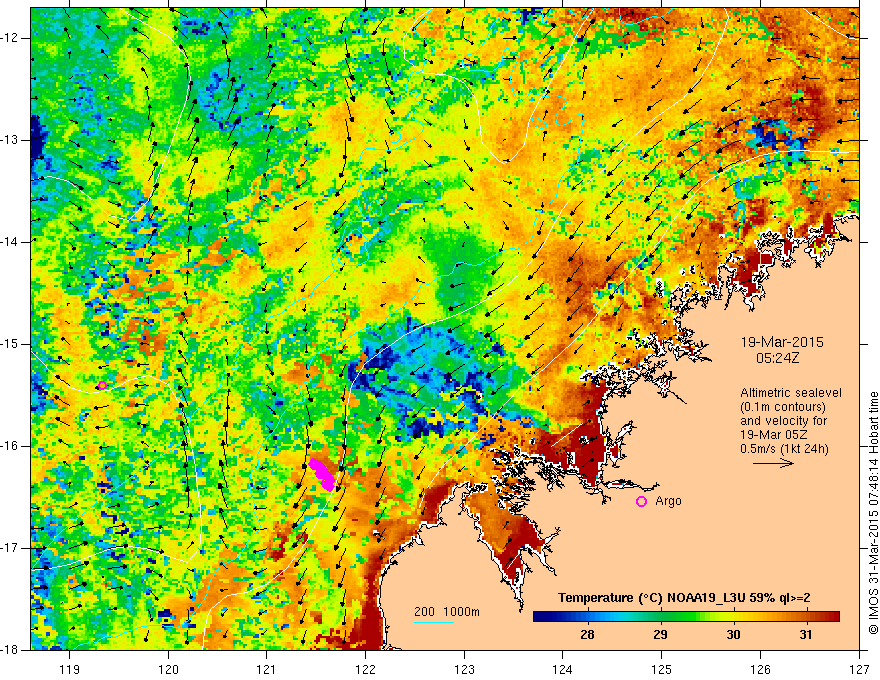Click the IMOS copyright timestamp text
The width and height of the screenshot is (880, 680).
[x=873, y=514]
